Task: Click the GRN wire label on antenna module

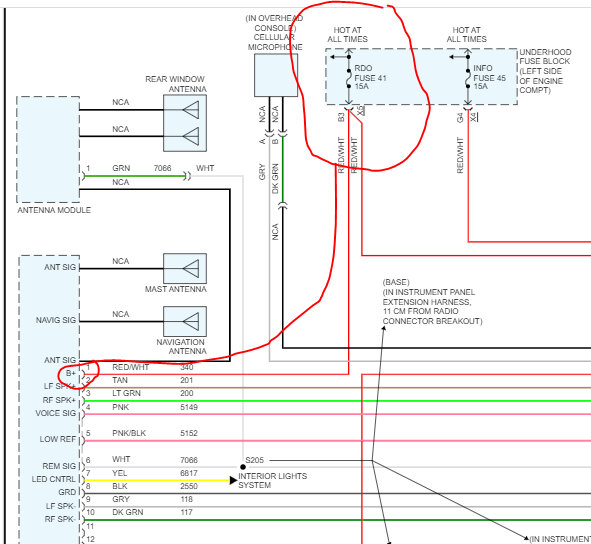Action: pos(121,168)
